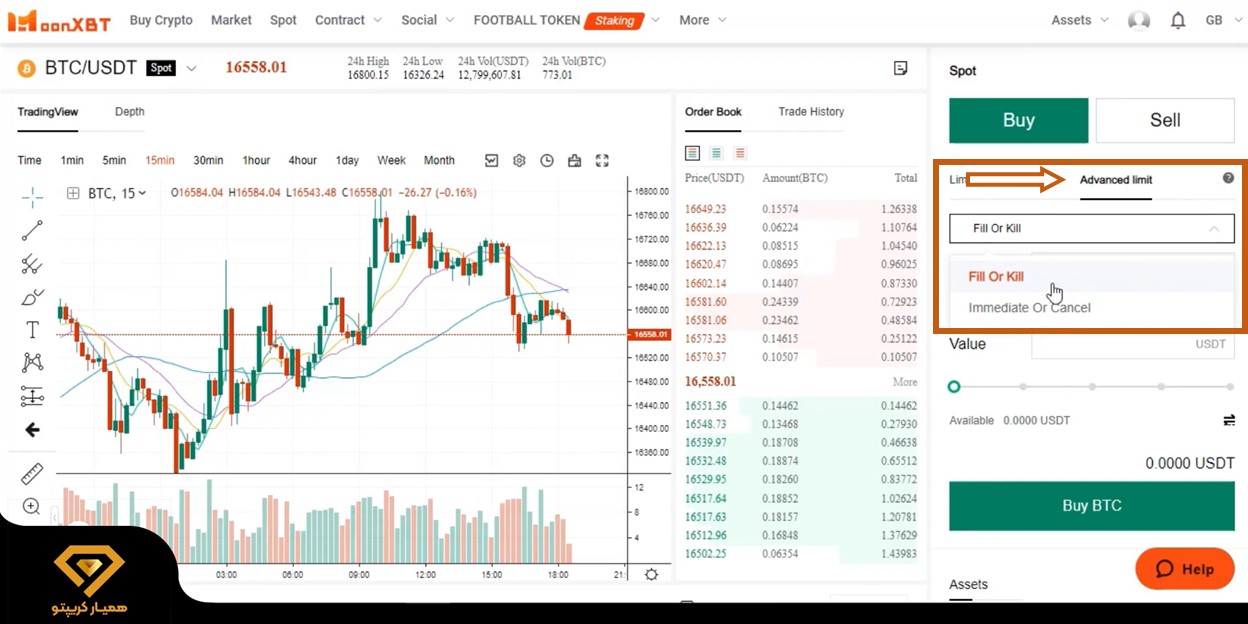Viewport: 1248px width, 624px height.
Task: Open chart settings gear icon
Action: click(x=519, y=160)
